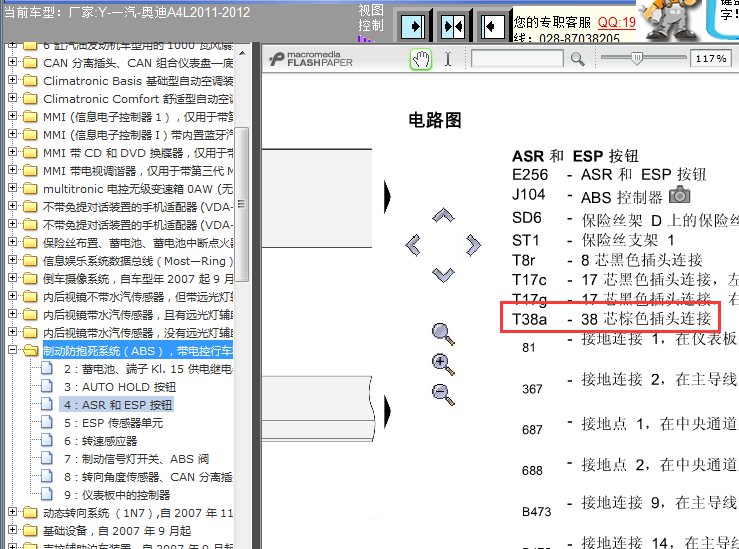
Task: Pan diagram left with the left arrow
Action: pos(413,245)
